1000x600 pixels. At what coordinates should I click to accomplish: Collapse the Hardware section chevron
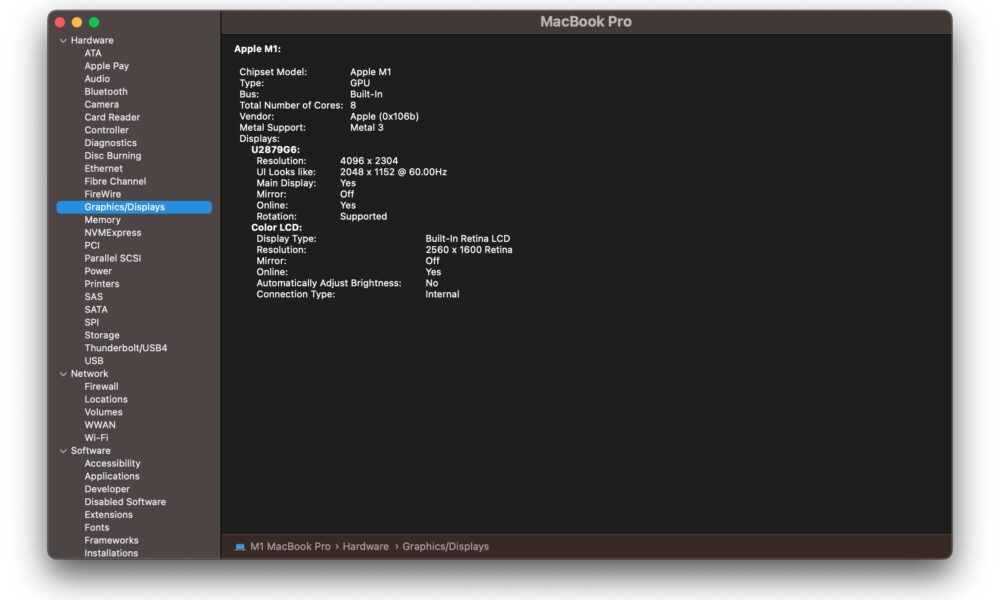point(63,40)
